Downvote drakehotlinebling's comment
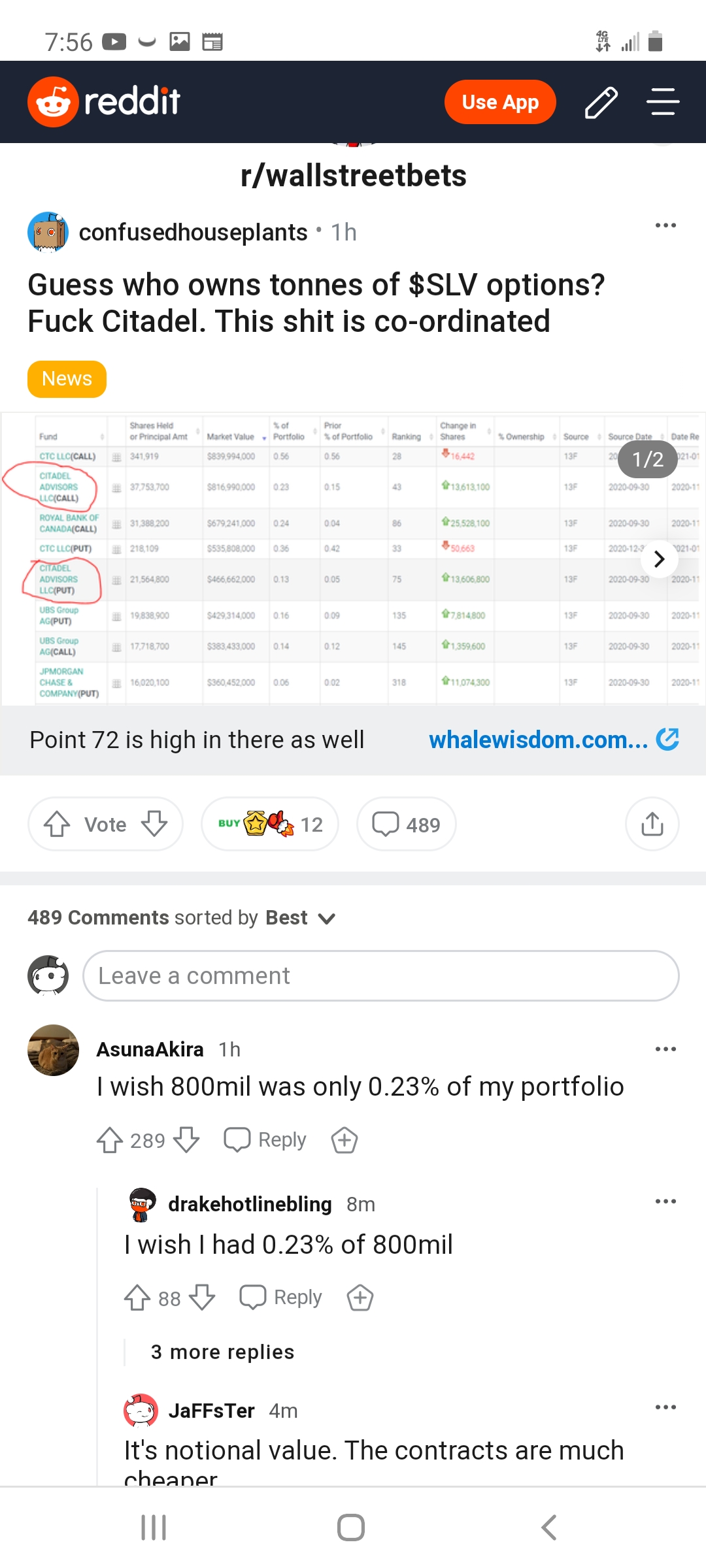The width and height of the screenshot is (706, 1568). [202, 1298]
